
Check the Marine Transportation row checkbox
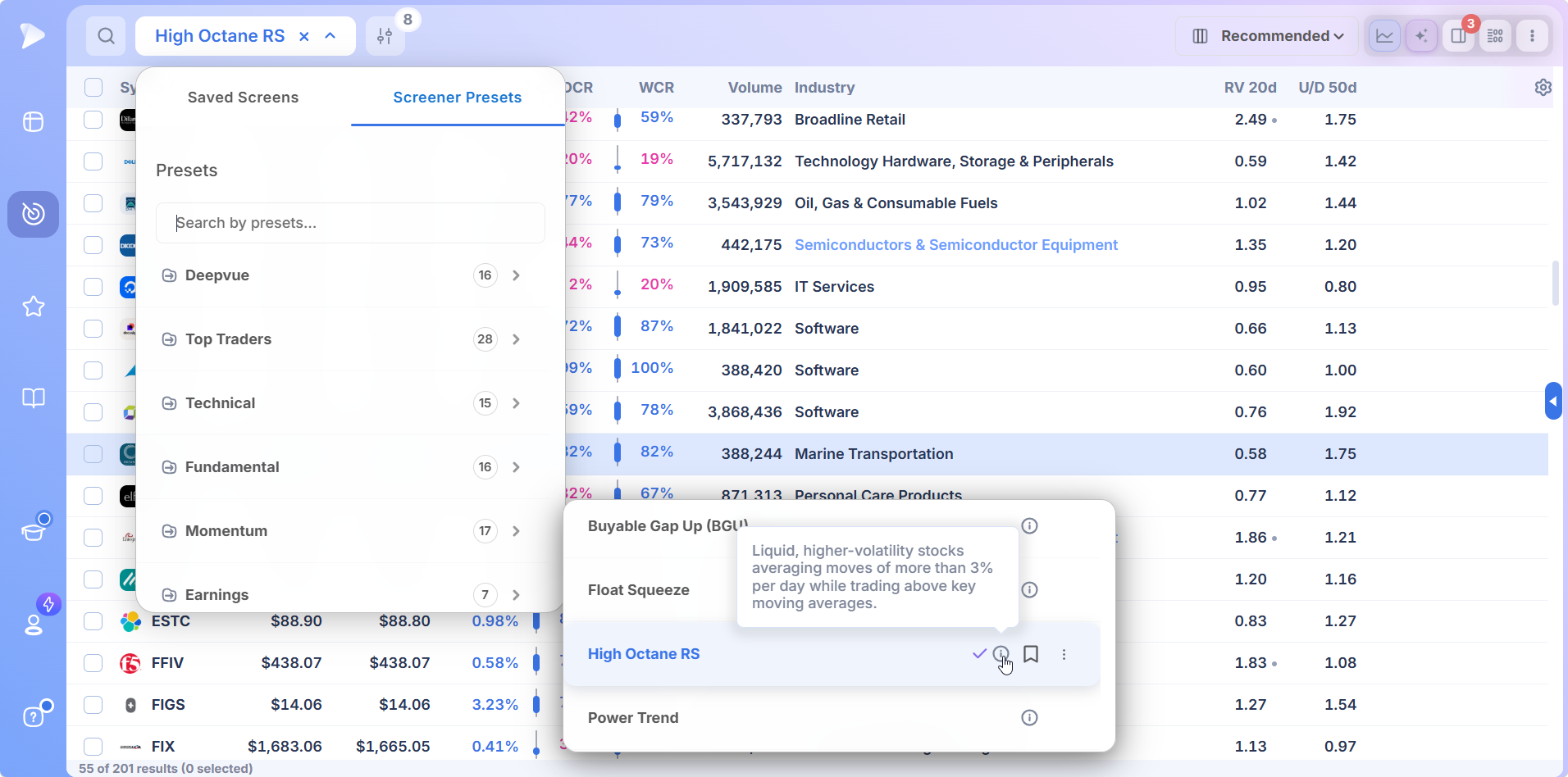pos(93,454)
